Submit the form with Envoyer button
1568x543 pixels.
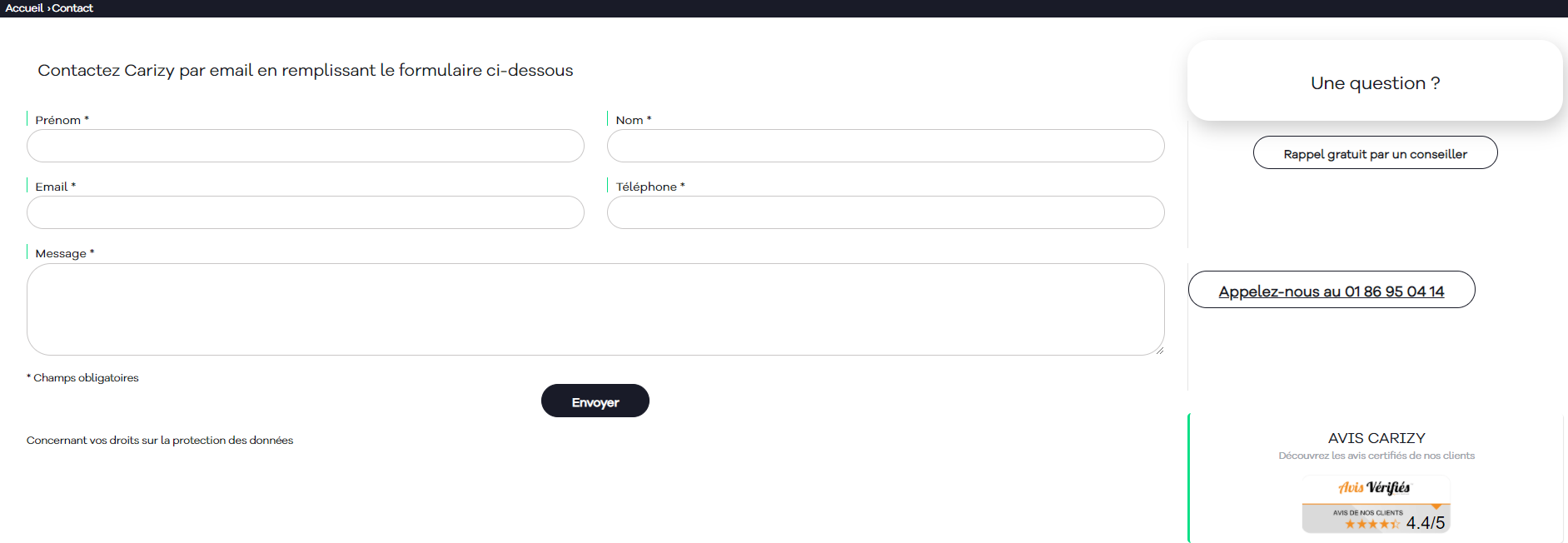coord(595,401)
